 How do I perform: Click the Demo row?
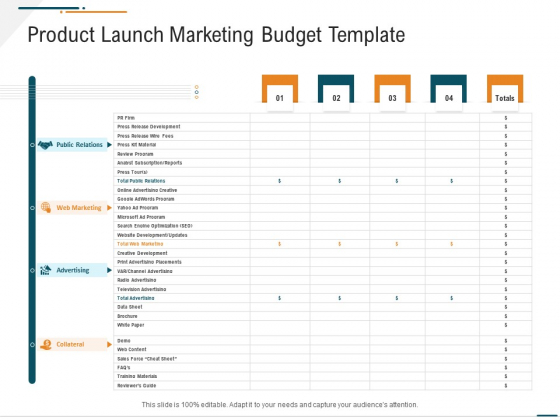point(322,341)
